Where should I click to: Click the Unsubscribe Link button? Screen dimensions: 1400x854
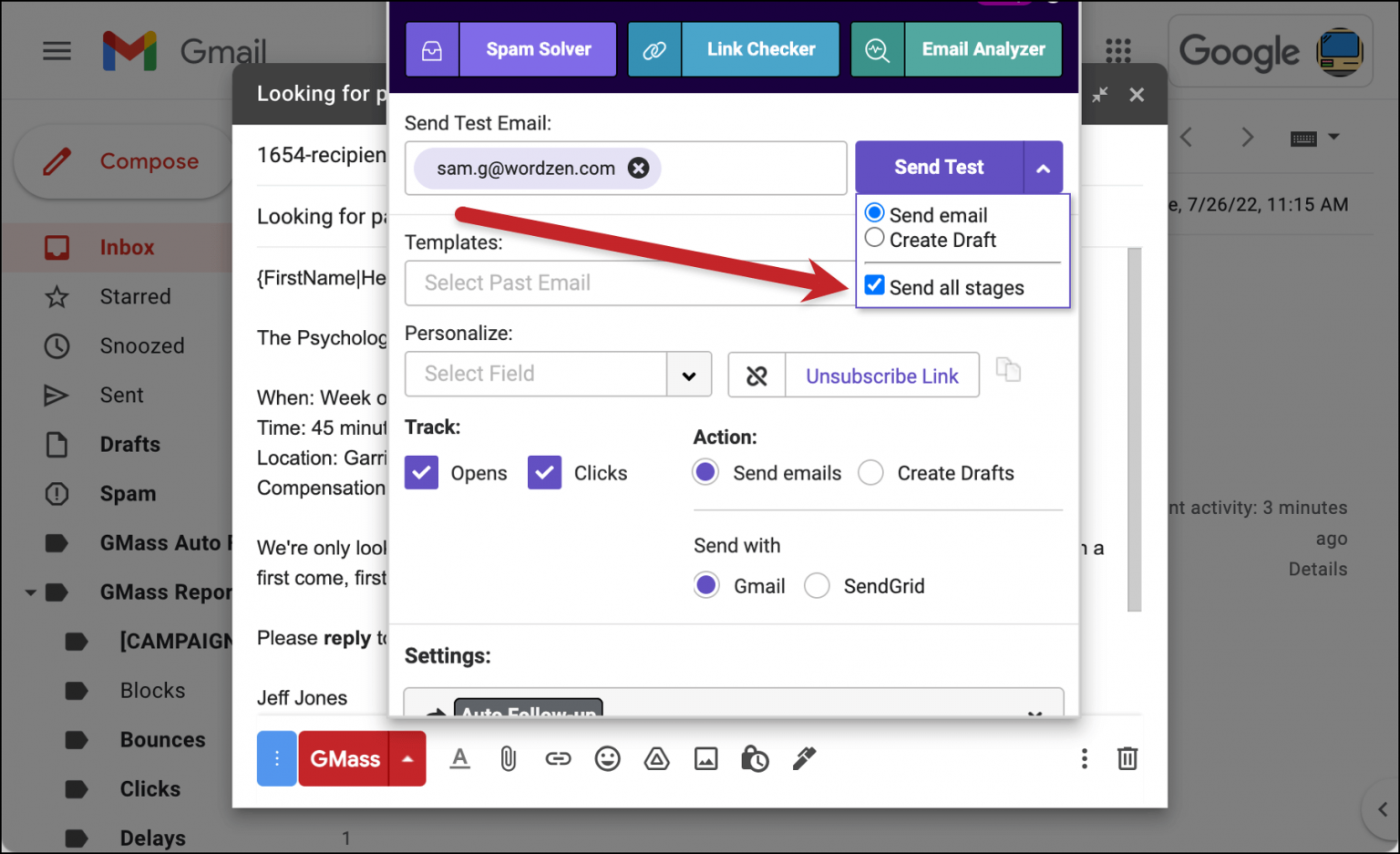880,375
